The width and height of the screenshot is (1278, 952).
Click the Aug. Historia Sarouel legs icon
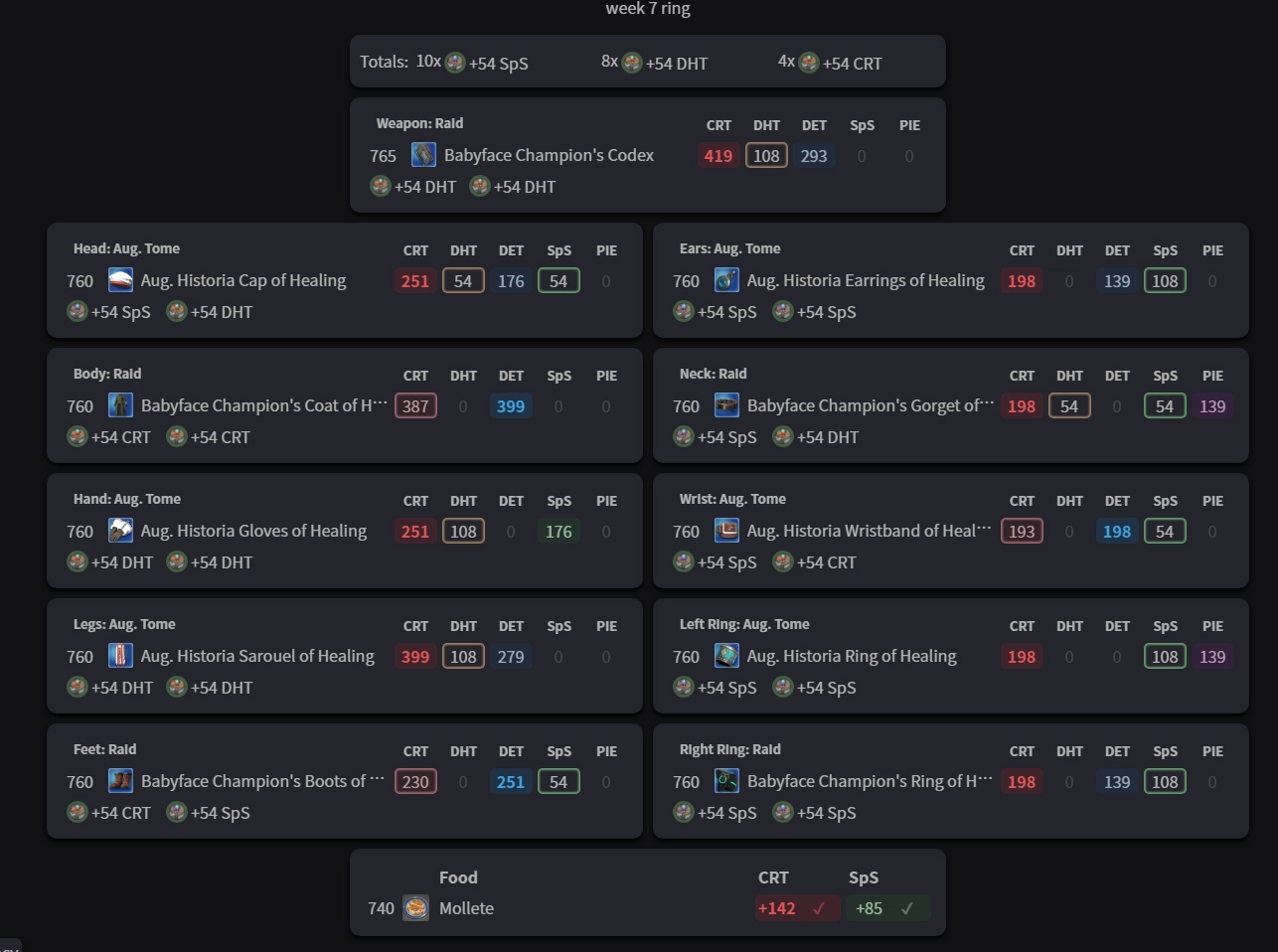[x=120, y=656]
